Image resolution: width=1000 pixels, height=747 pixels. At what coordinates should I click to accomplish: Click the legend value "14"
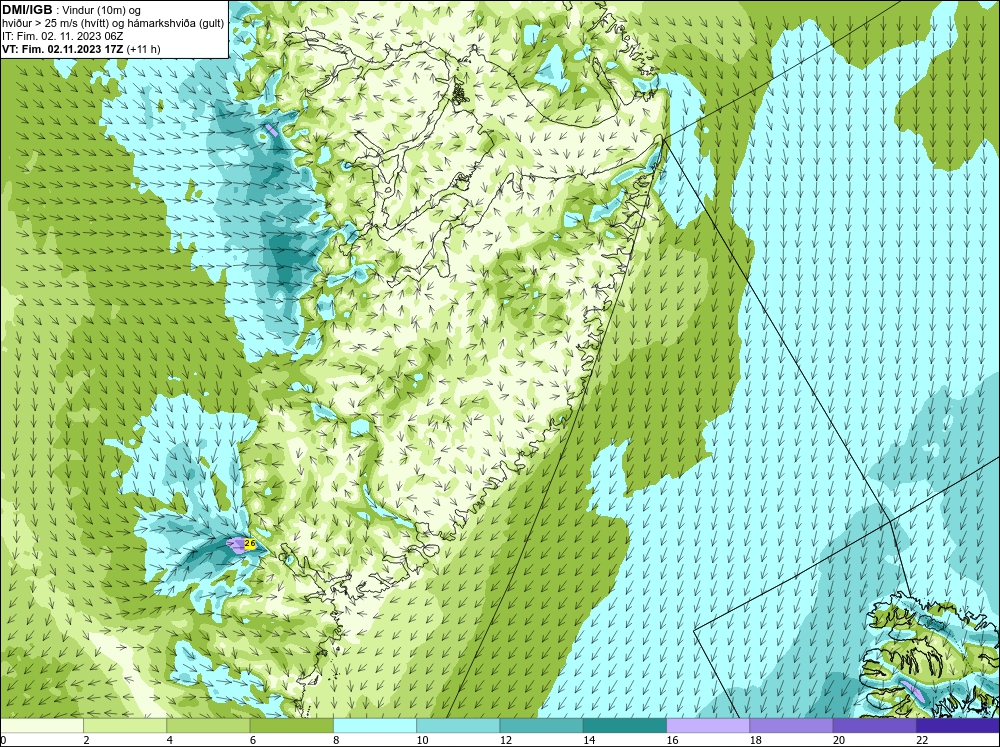point(589,740)
